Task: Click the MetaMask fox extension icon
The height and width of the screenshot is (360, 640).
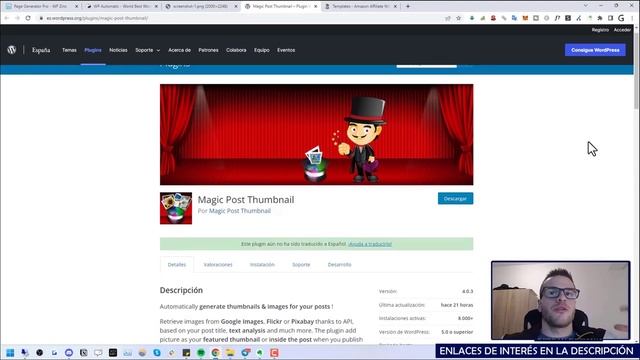Action: (525, 18)
